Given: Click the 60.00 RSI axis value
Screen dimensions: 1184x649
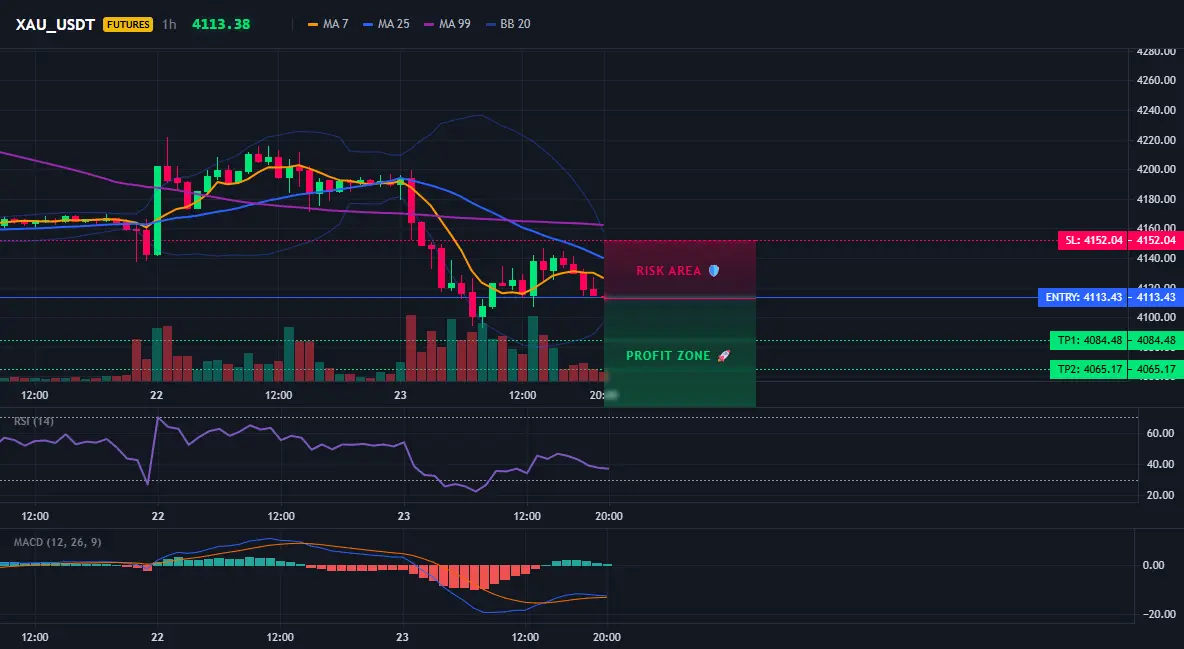Looking at the screenshot, I should tap(1161, 434).
